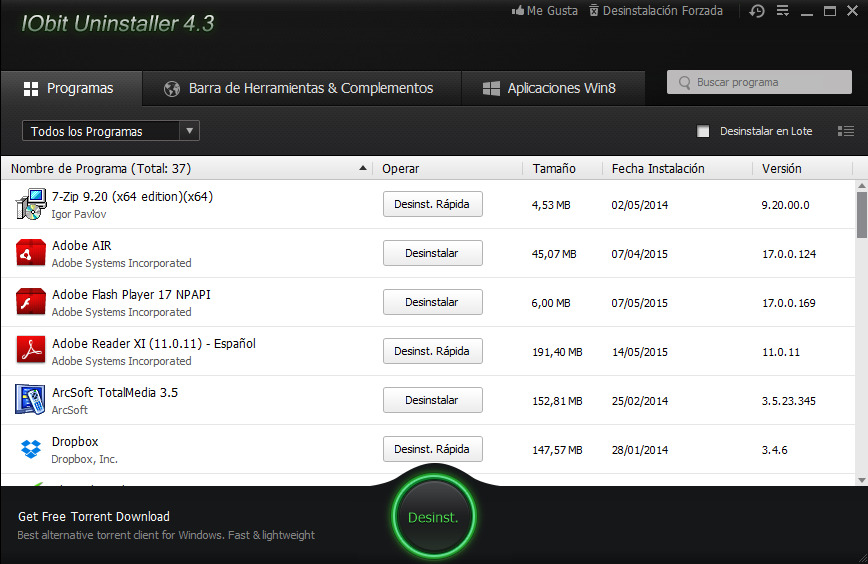Image resolution: width=868 pixels, height=564 pixels.
Task: Open Barra de Herramientas & Complementos tab
Action: click(x=302, y=88)
